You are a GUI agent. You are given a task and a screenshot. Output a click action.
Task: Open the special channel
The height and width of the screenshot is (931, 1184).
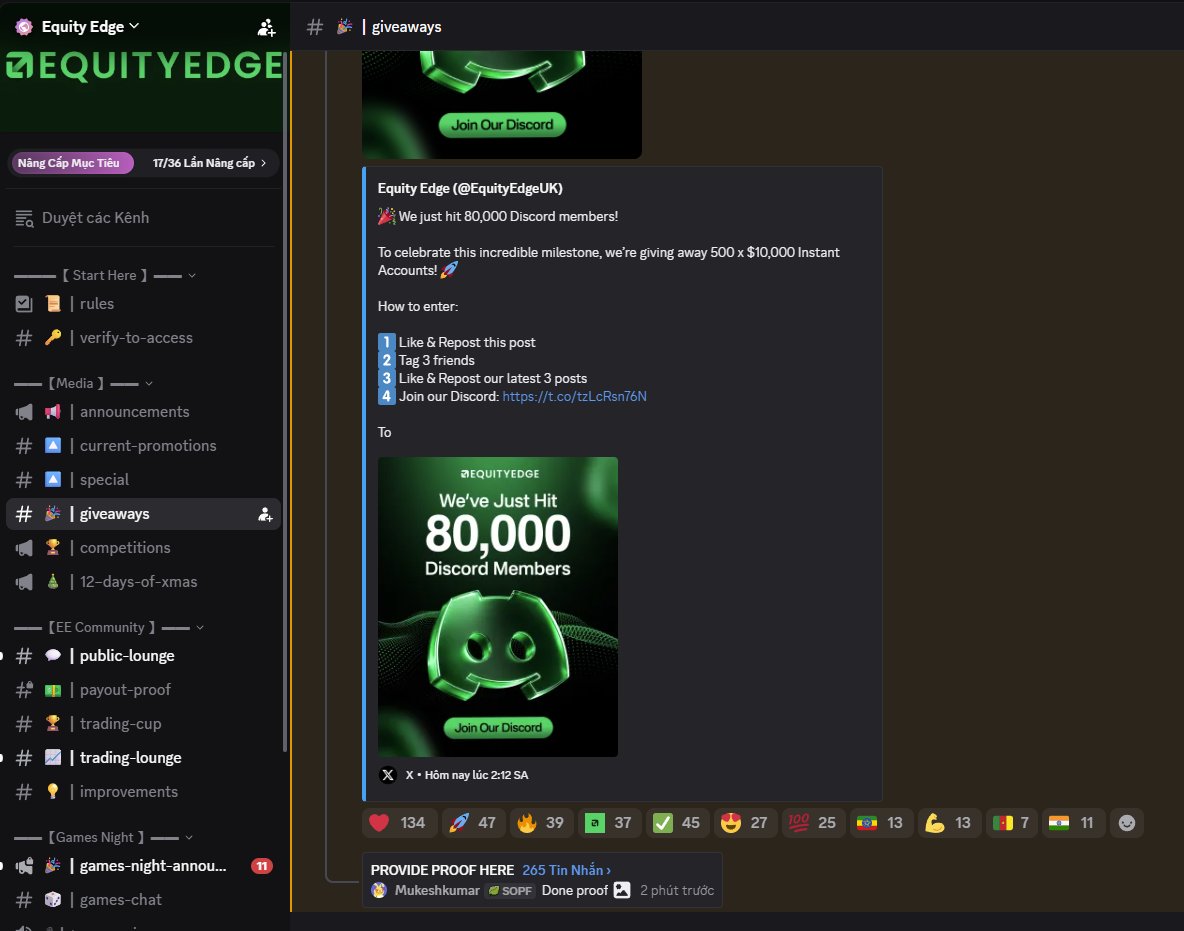tap(143, 479)
